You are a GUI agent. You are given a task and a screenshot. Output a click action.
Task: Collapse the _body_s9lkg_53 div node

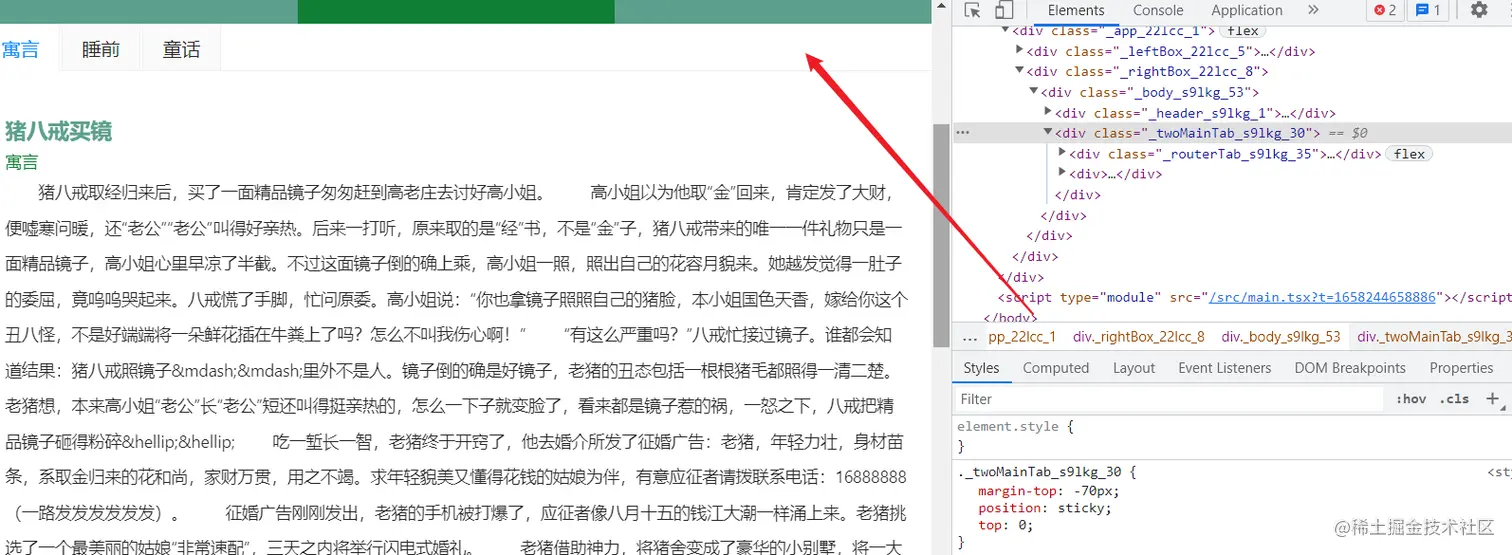1034,92
